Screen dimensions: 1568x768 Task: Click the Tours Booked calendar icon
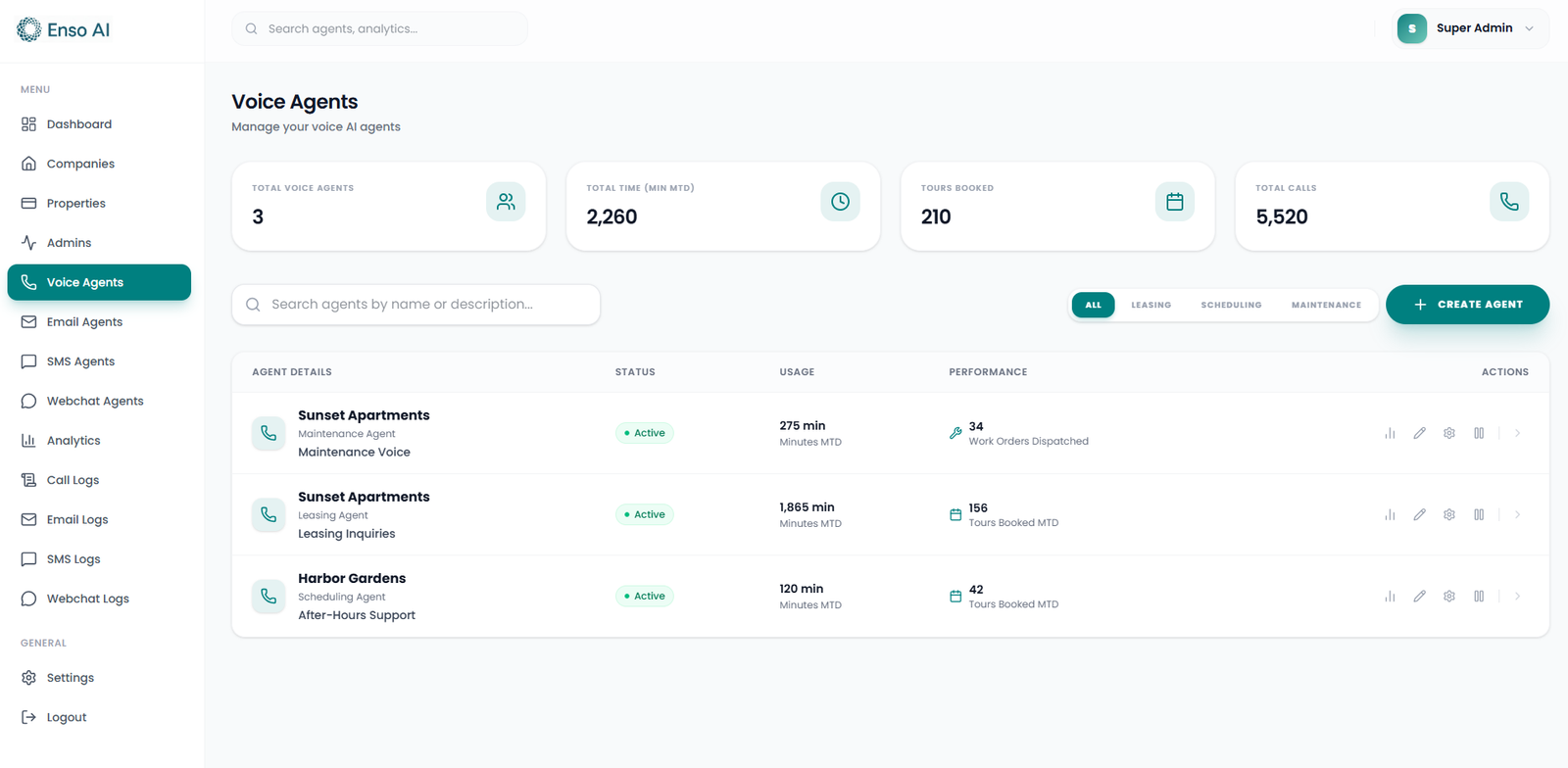[x=1175, y=202]
